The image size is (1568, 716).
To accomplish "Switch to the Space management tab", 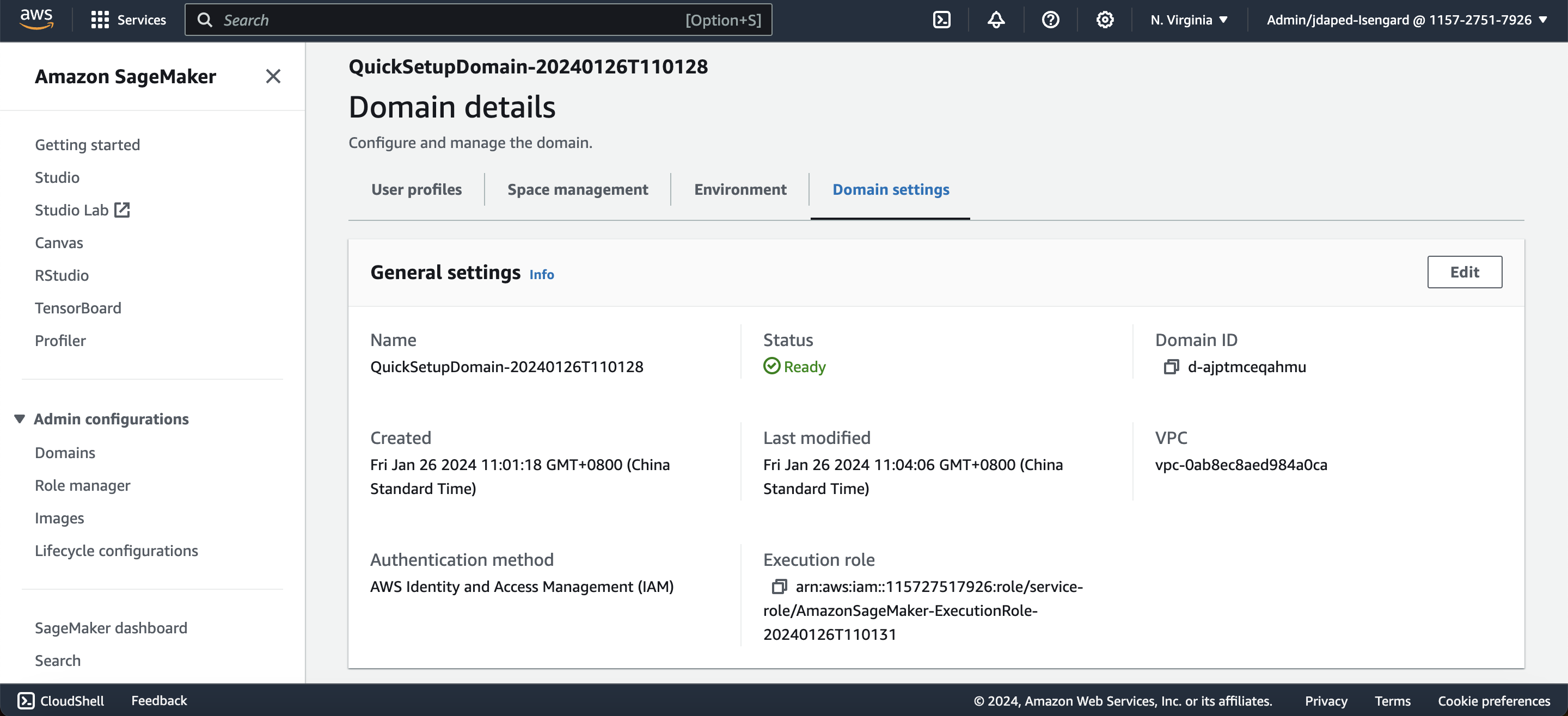I will point(577,190).
